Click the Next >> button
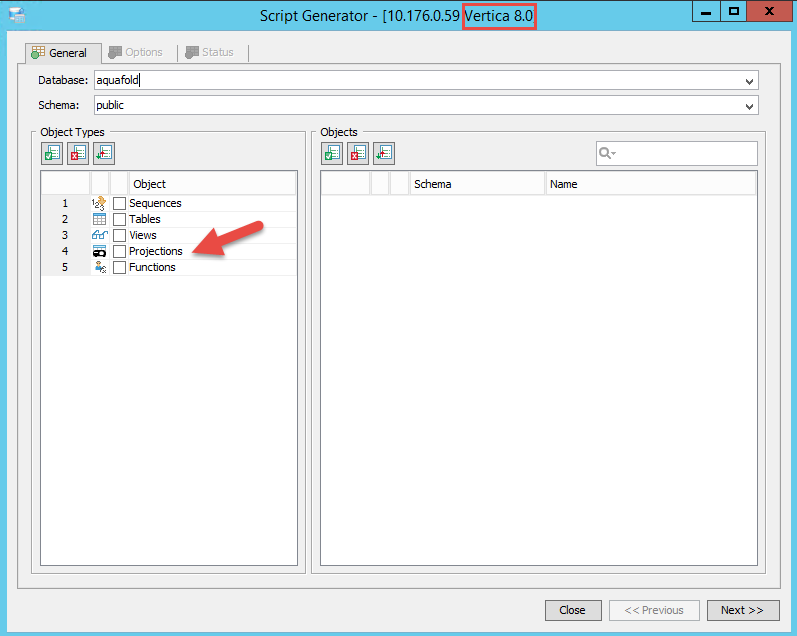Image resolution: width=797 pixels, height=636 pixels. pyautogui.click(x=743, y=610)
